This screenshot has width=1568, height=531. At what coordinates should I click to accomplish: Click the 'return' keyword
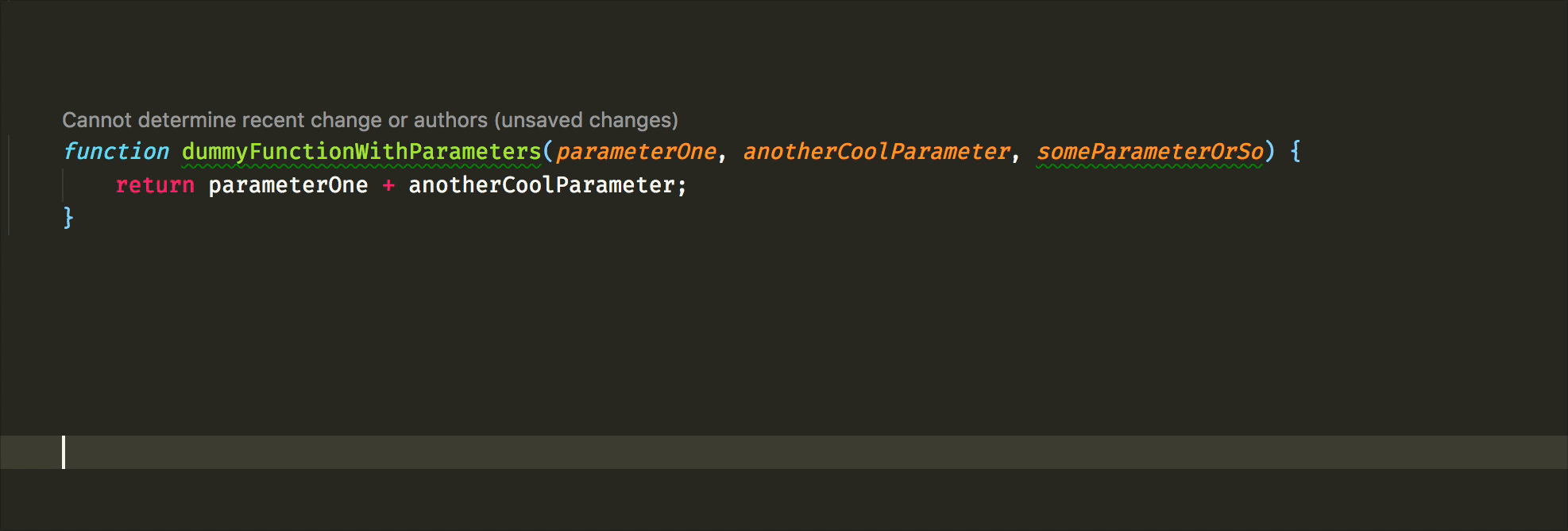[x=155, y=185]
